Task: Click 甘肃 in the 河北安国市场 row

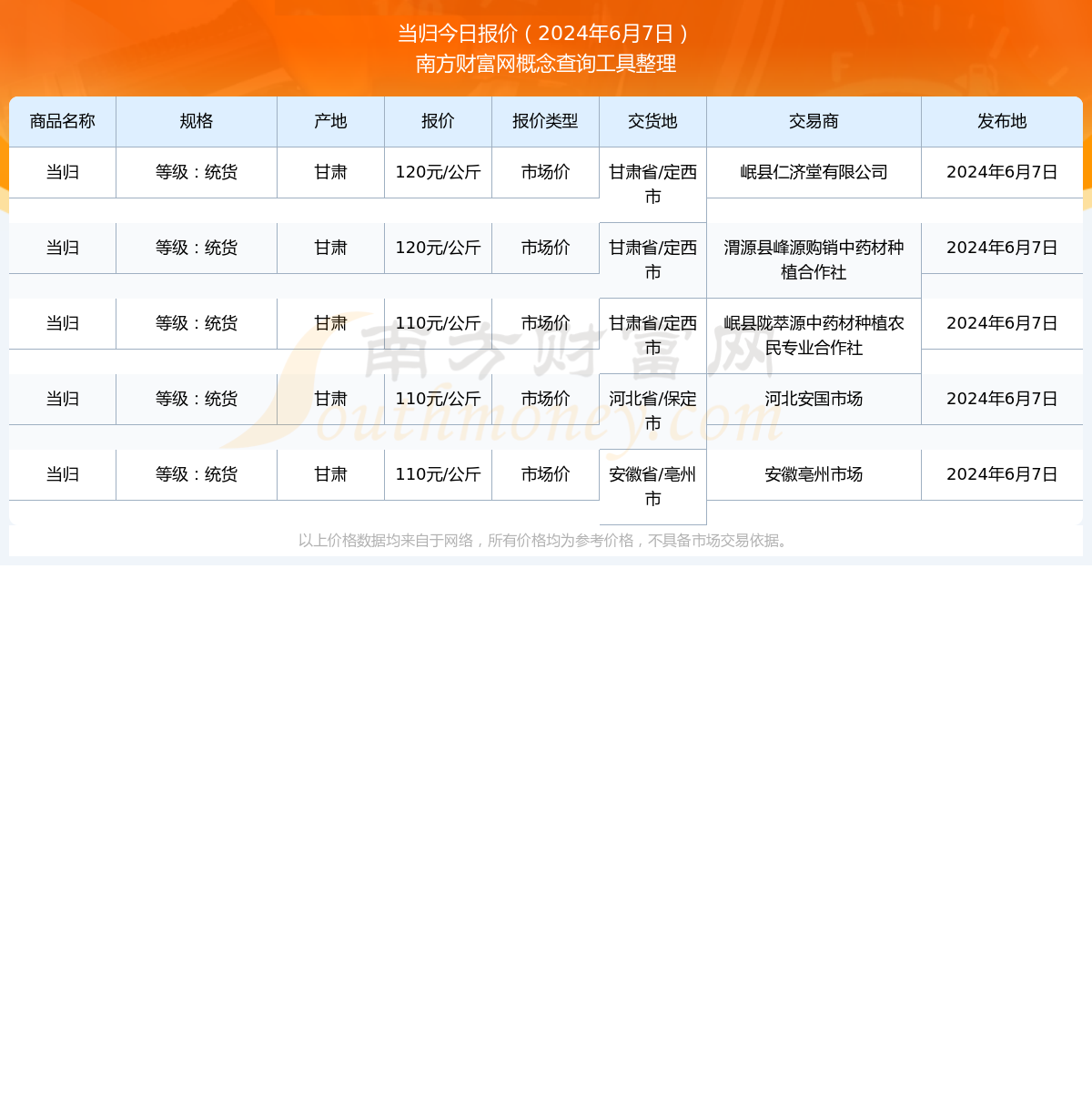Action: point(330,399)
